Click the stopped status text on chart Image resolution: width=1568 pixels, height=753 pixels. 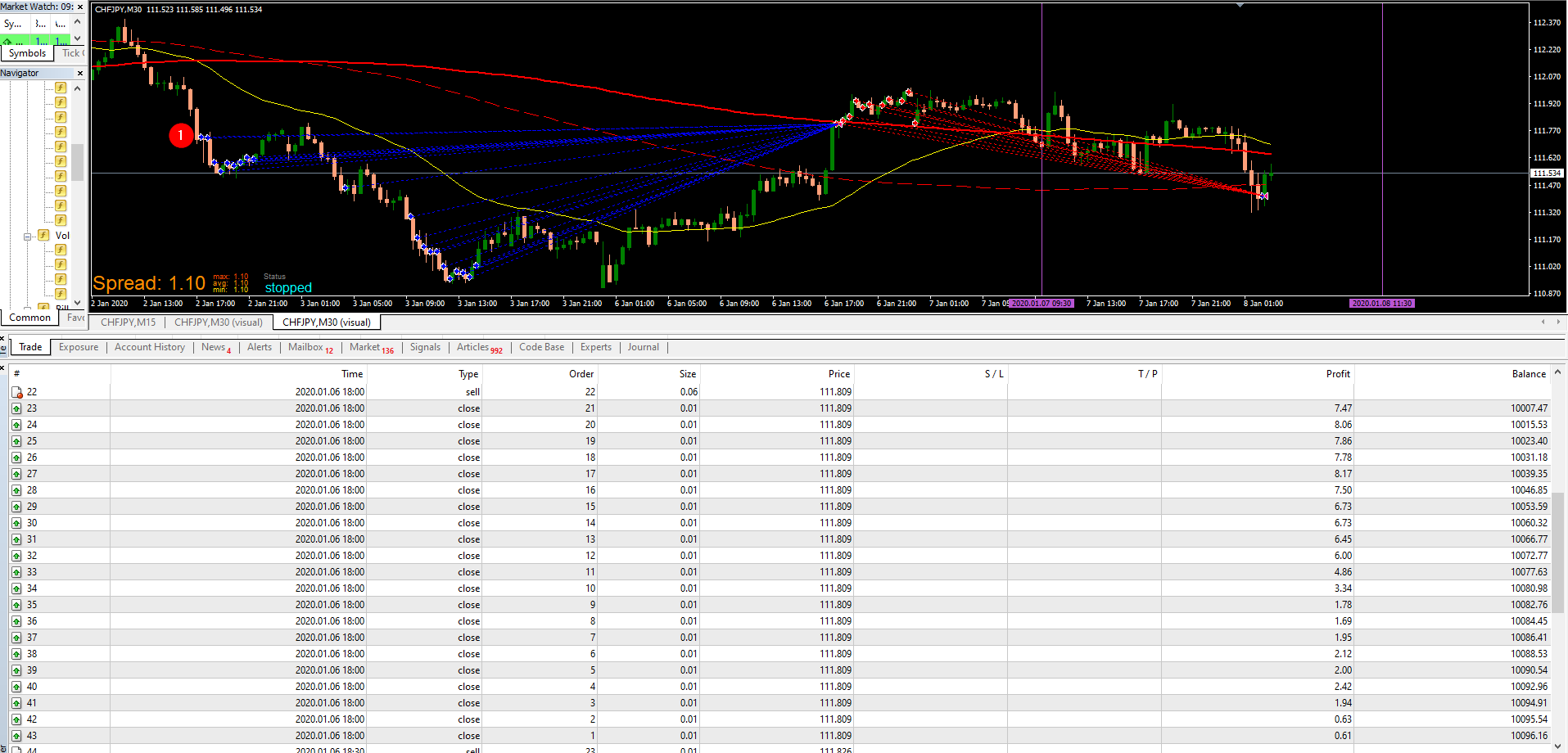coord(288,288)
